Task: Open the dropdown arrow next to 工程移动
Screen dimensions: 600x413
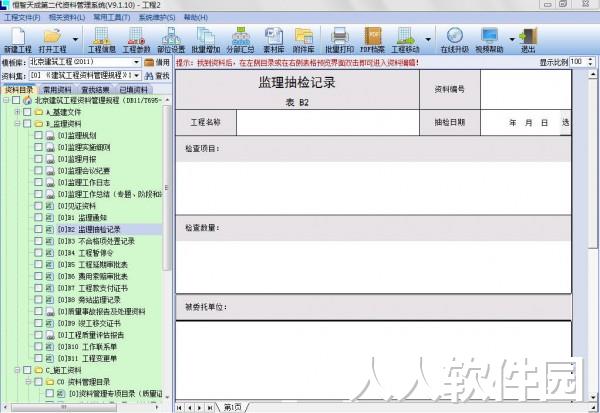Action: 428,39
